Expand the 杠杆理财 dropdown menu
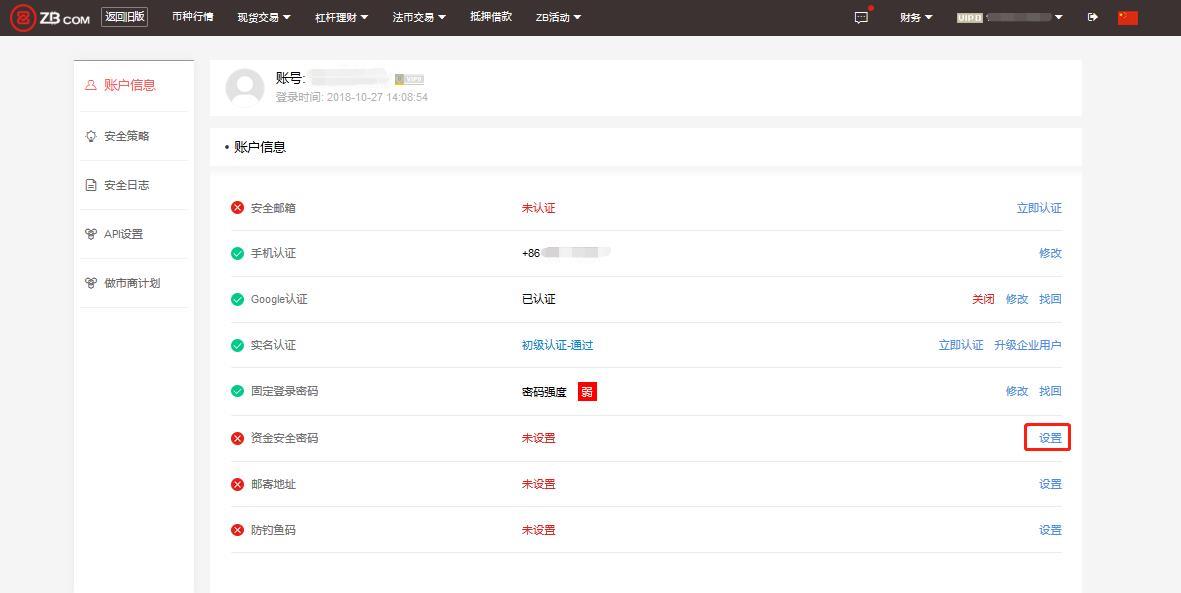Screen dimensions: 1181x593 tap(341, 17)
